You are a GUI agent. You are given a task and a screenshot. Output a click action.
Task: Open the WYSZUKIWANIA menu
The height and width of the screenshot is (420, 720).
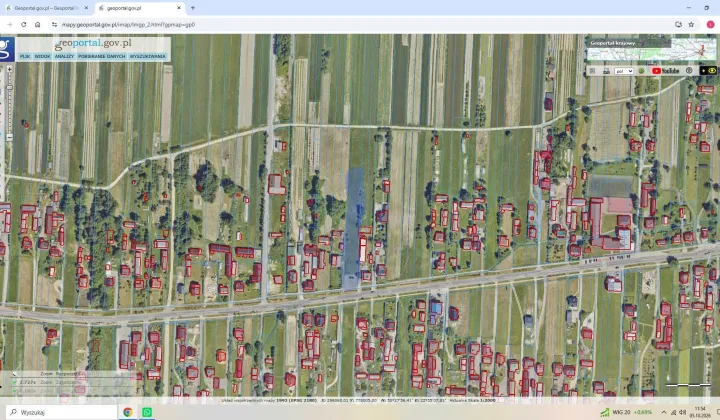(x=147, y=56)
